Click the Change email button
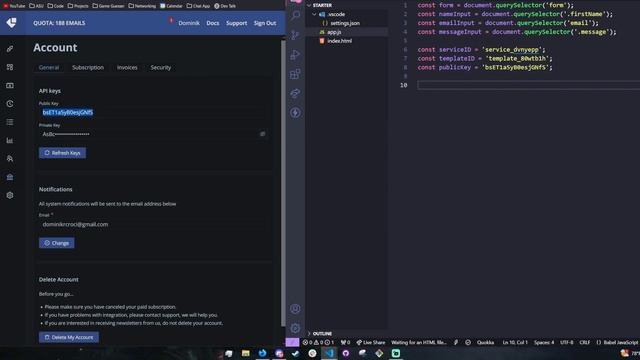 coord(57,243)
